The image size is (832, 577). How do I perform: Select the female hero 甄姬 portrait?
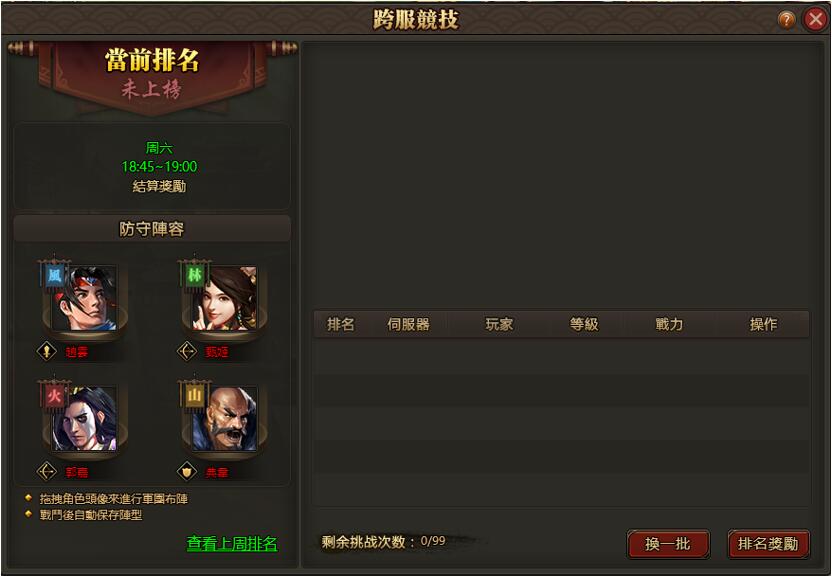pos(225,299)
